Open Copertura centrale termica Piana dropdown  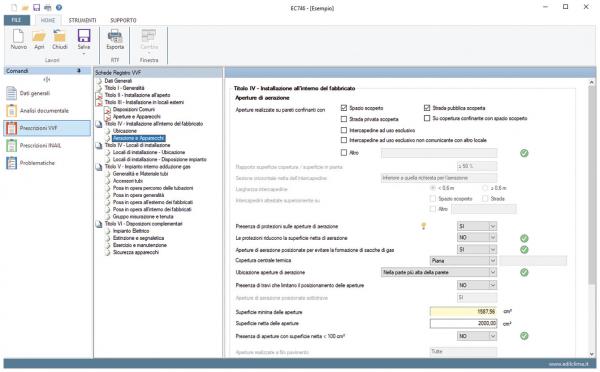463,261
